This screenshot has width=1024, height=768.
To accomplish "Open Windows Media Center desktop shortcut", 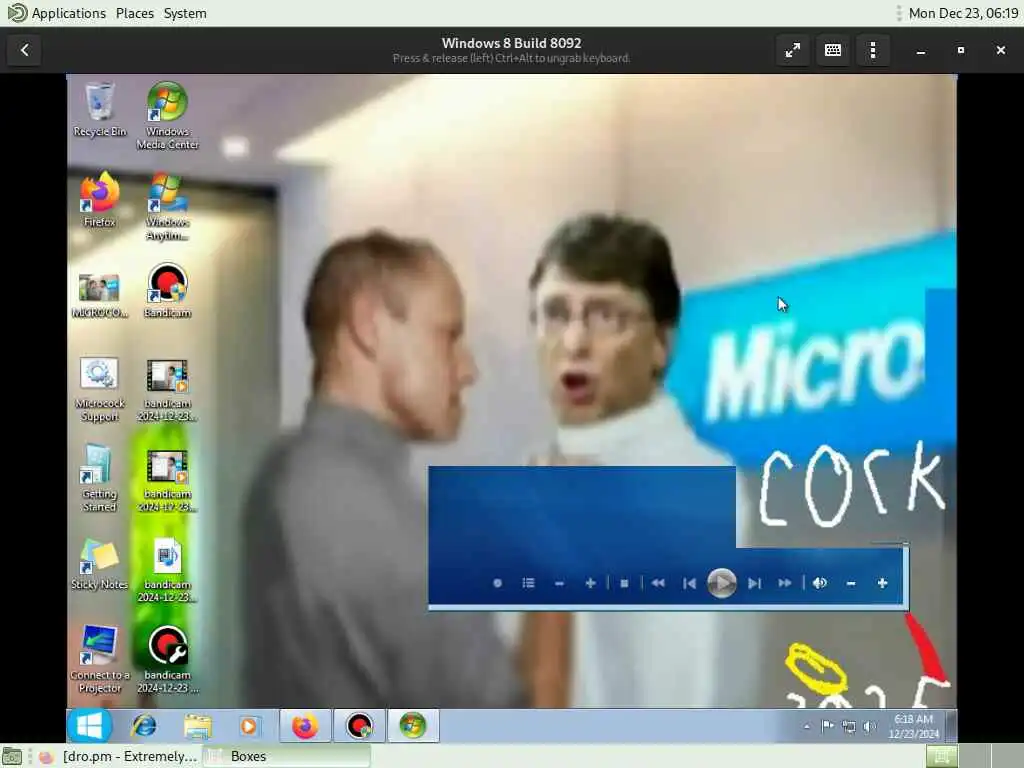I will [167, 116].
